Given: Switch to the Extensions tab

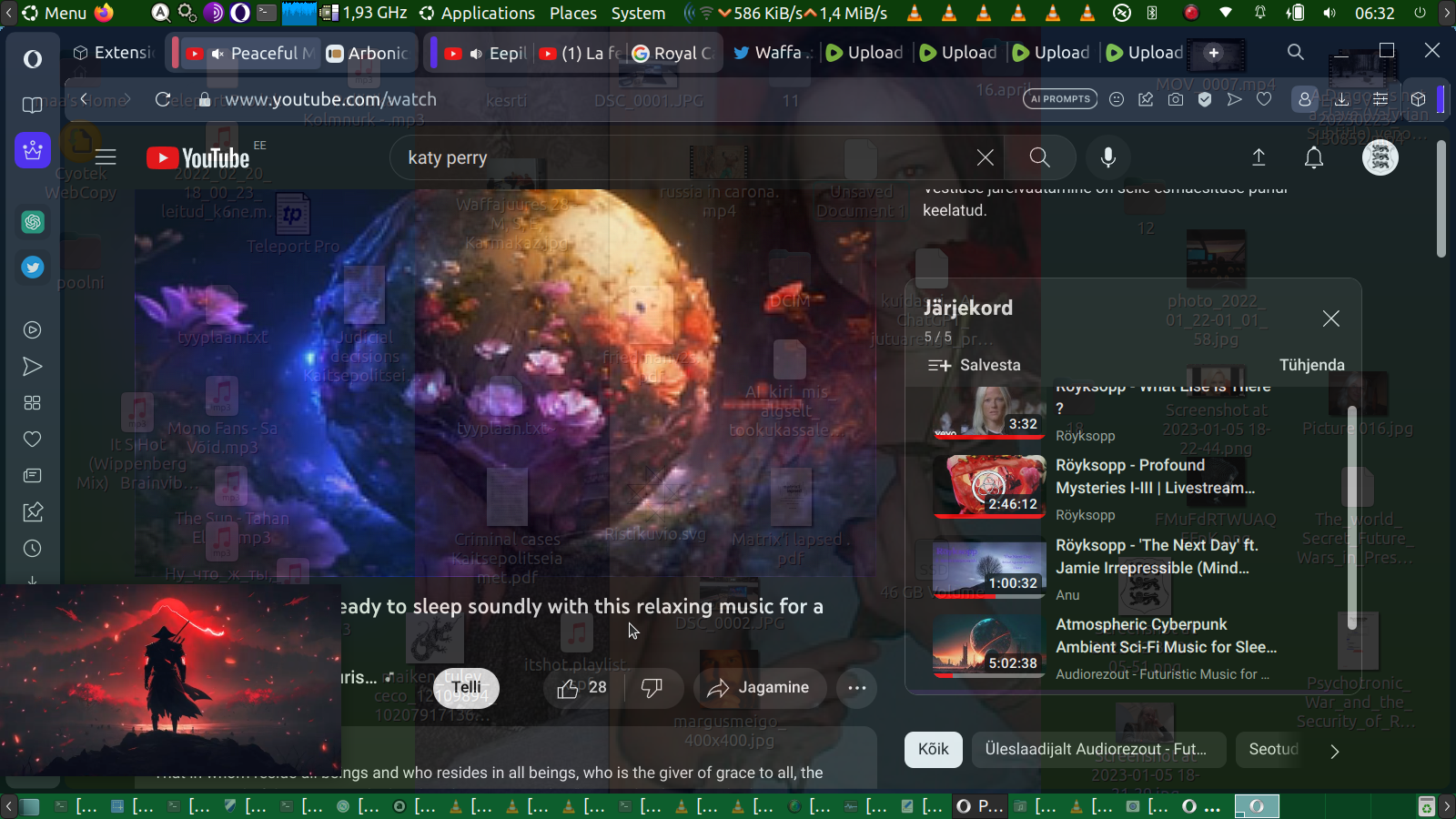Looking at the screenshot, I should (113, 53).
